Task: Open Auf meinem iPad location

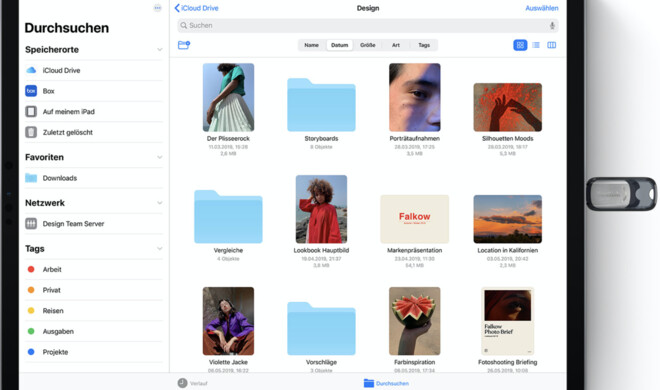Action: point(93,111)
